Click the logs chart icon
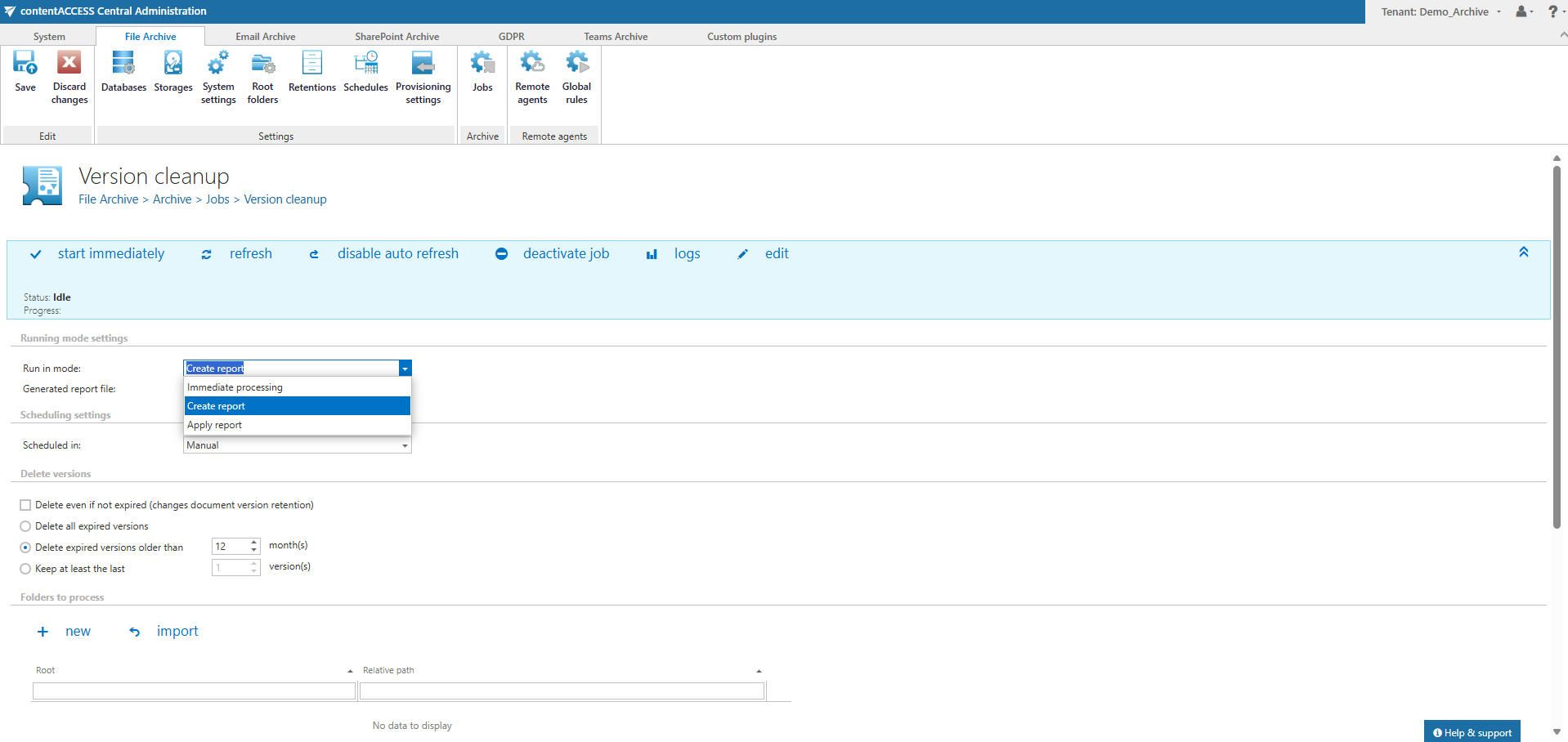Image resolution: width=1568 pixels, height=742 pixels. click(652, 254)
